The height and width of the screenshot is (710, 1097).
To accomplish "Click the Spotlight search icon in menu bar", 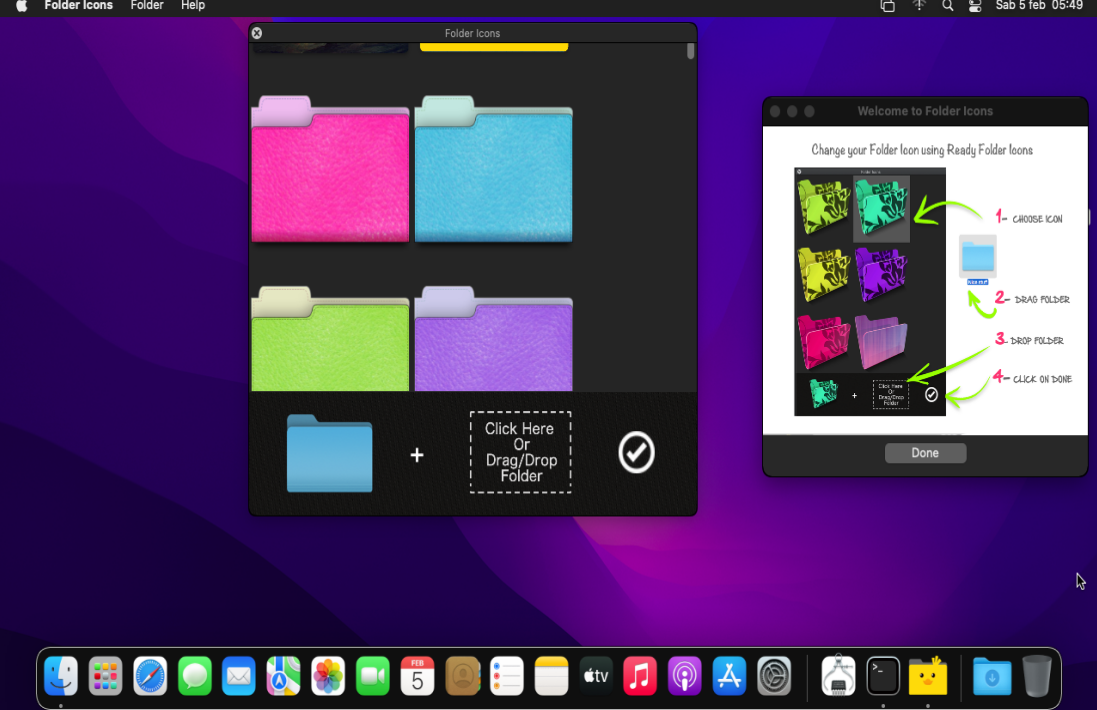I will (947, 6).
